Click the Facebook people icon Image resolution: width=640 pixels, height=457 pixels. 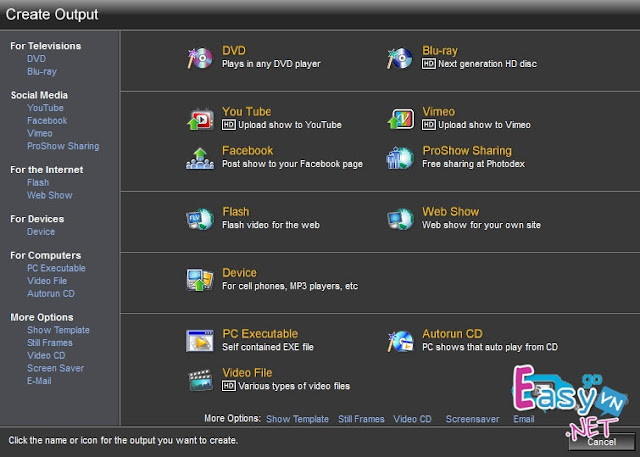[200, 158]
